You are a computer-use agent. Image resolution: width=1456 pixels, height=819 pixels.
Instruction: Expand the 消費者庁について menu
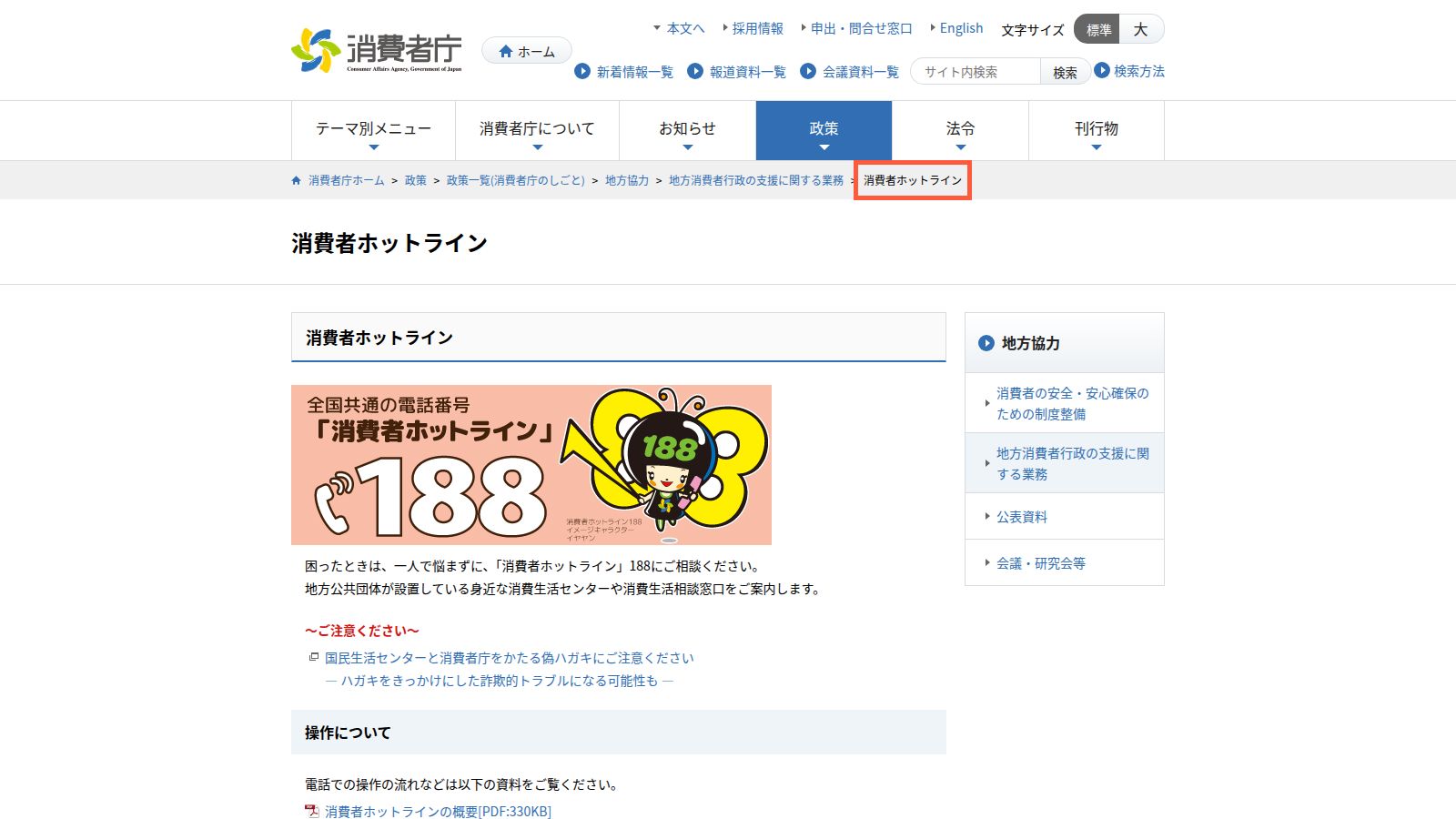tap(537, 131)
